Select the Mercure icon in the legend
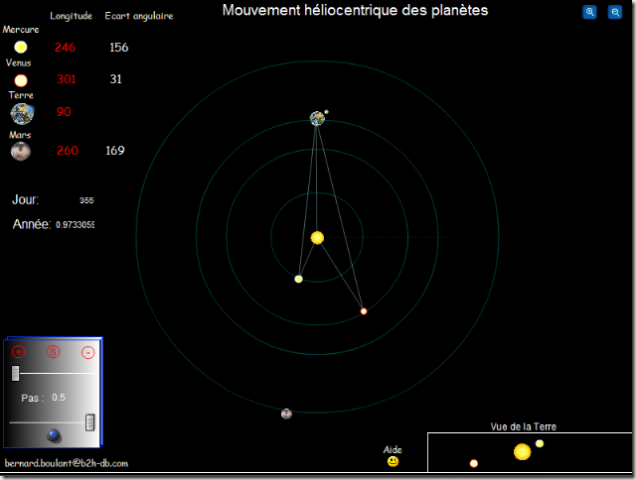636x480 pixels. click(20, 47)
